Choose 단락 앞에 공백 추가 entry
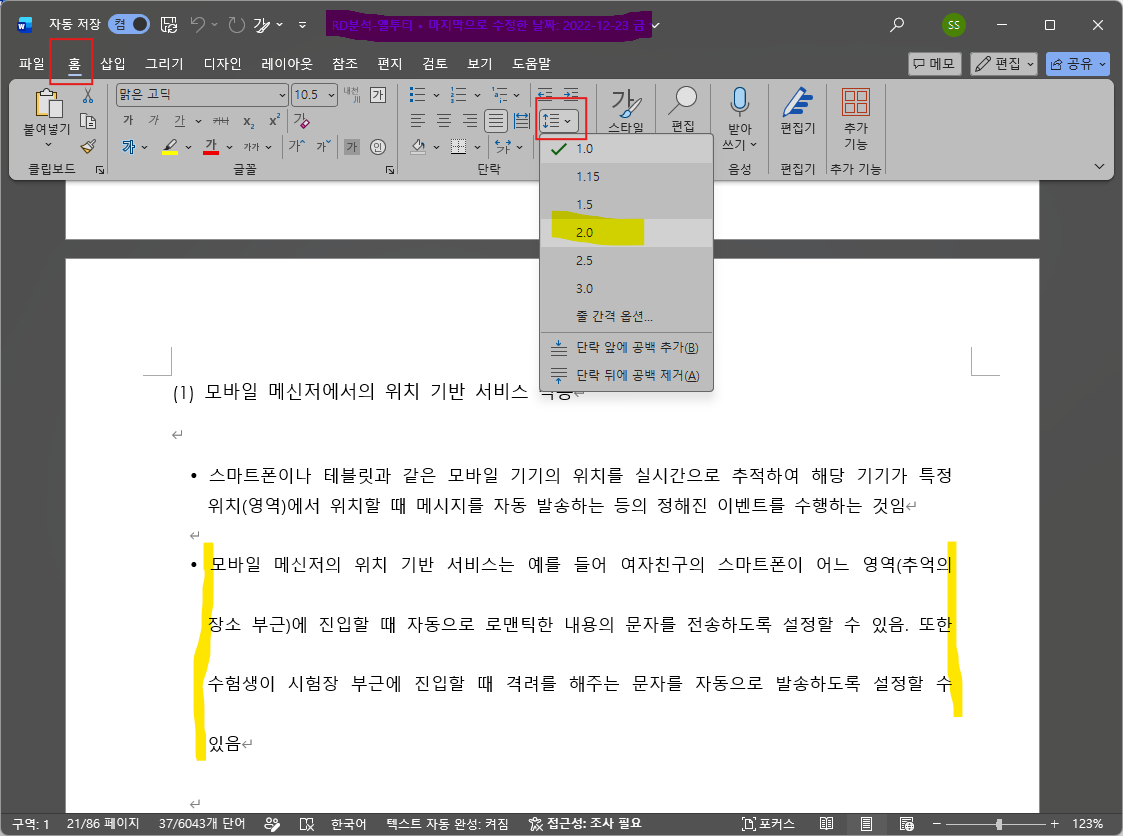 [627, 347]
